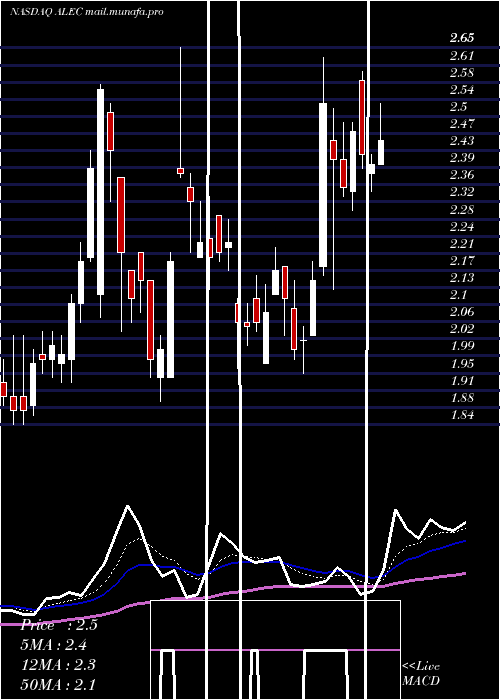Click the 2.02 price axis label
Viewport: 500px width, 700px height.
[x=462, y=328]
